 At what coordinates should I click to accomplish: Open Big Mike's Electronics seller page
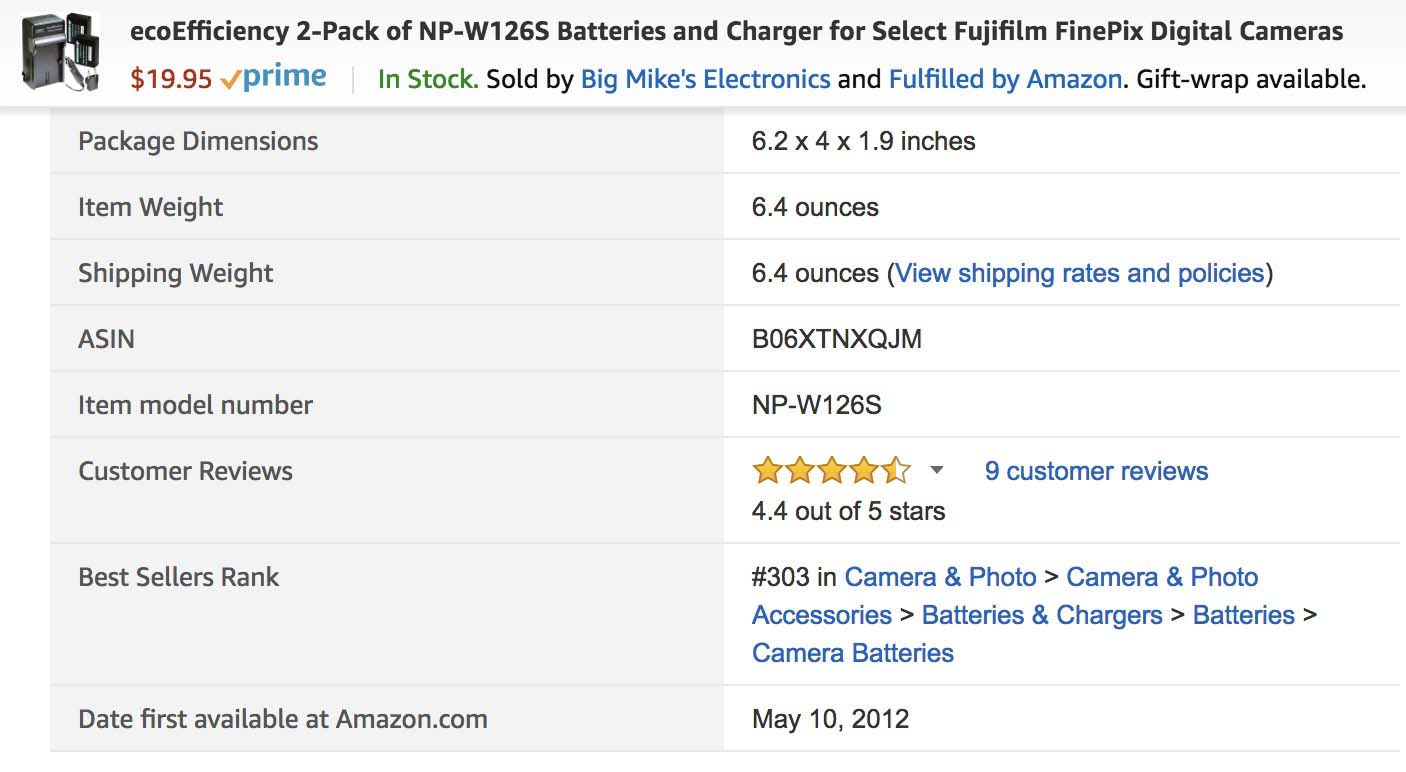[x=705, y=79]
